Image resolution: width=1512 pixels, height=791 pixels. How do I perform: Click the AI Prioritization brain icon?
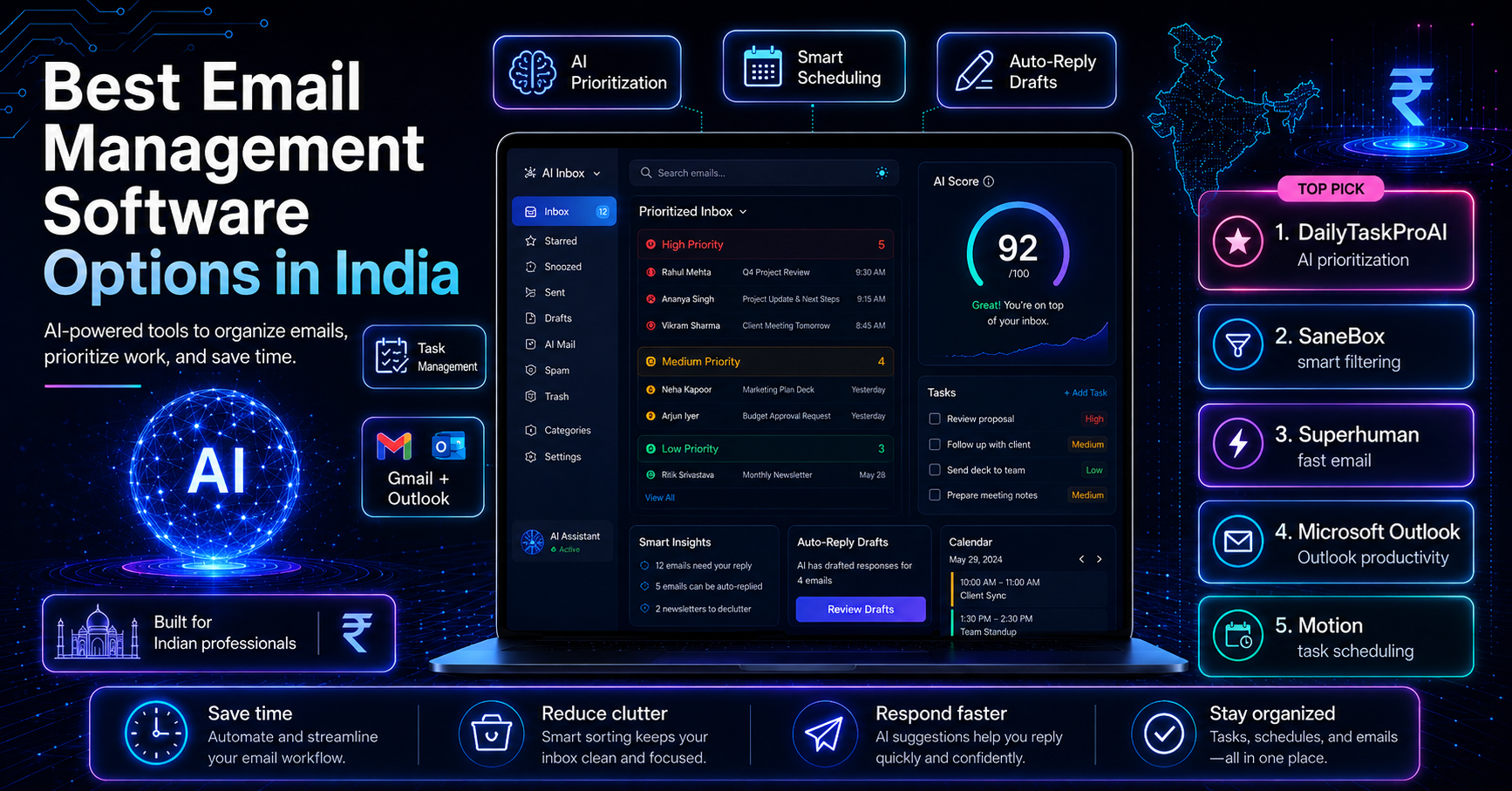(533, 72)
